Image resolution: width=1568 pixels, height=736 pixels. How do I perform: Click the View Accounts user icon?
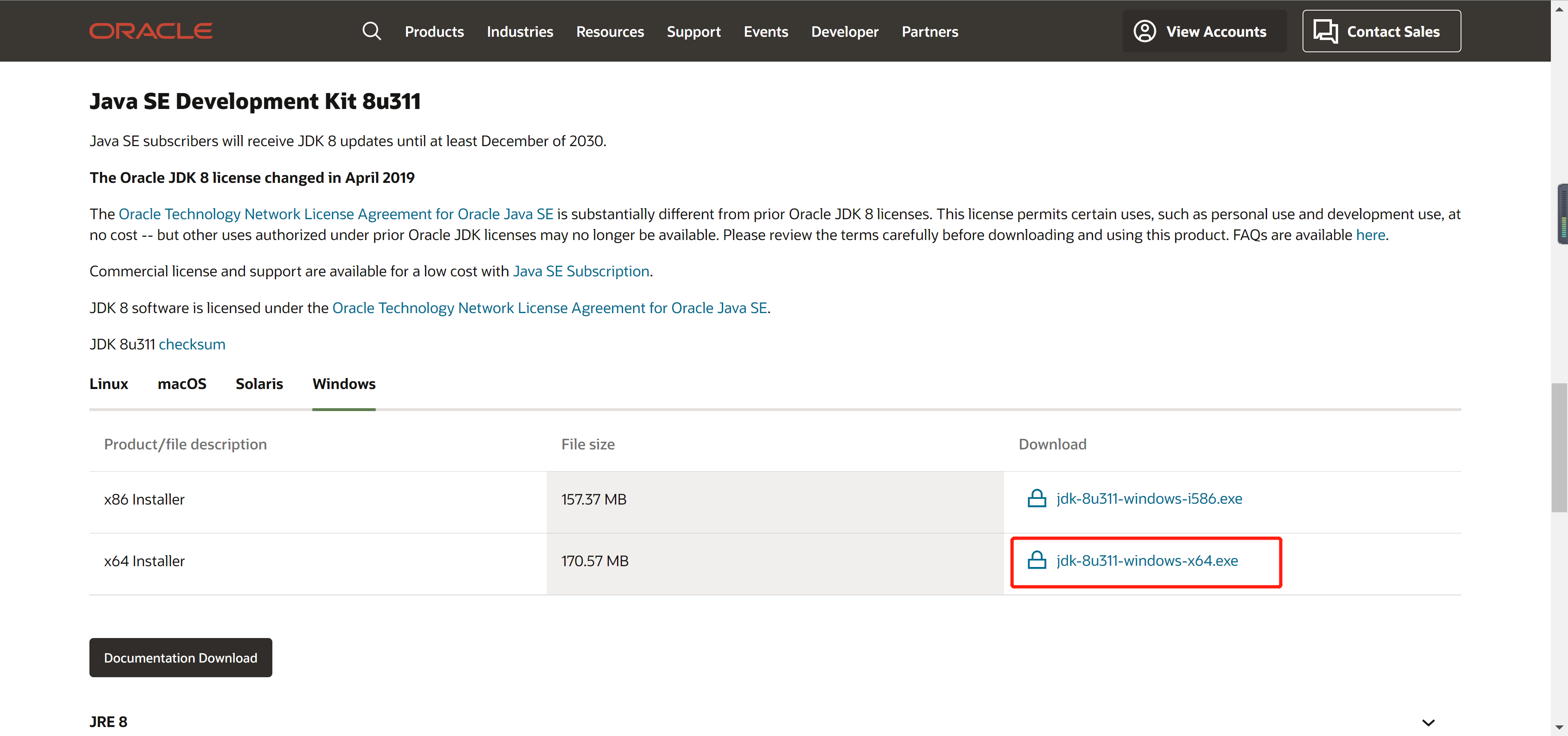(1144, 31)
